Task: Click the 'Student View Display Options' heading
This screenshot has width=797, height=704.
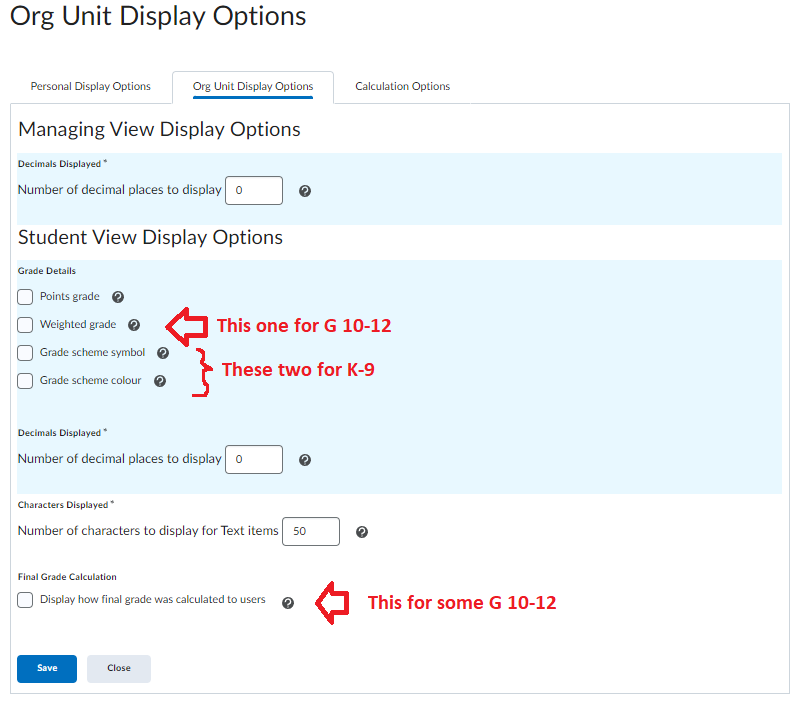Action: (150, 237)
